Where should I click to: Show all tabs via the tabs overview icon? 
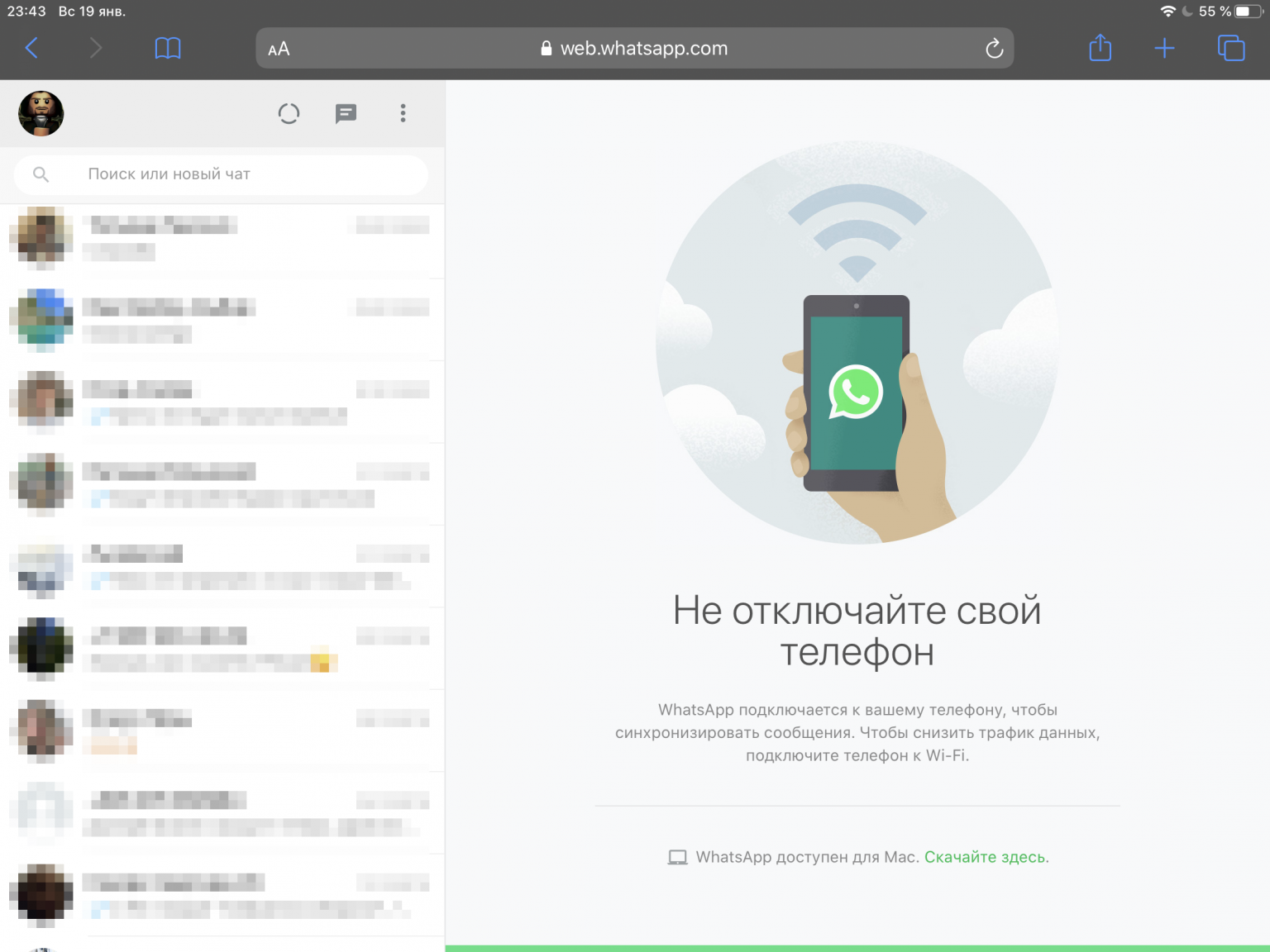pyautogui.click(x=1231, y=48)
